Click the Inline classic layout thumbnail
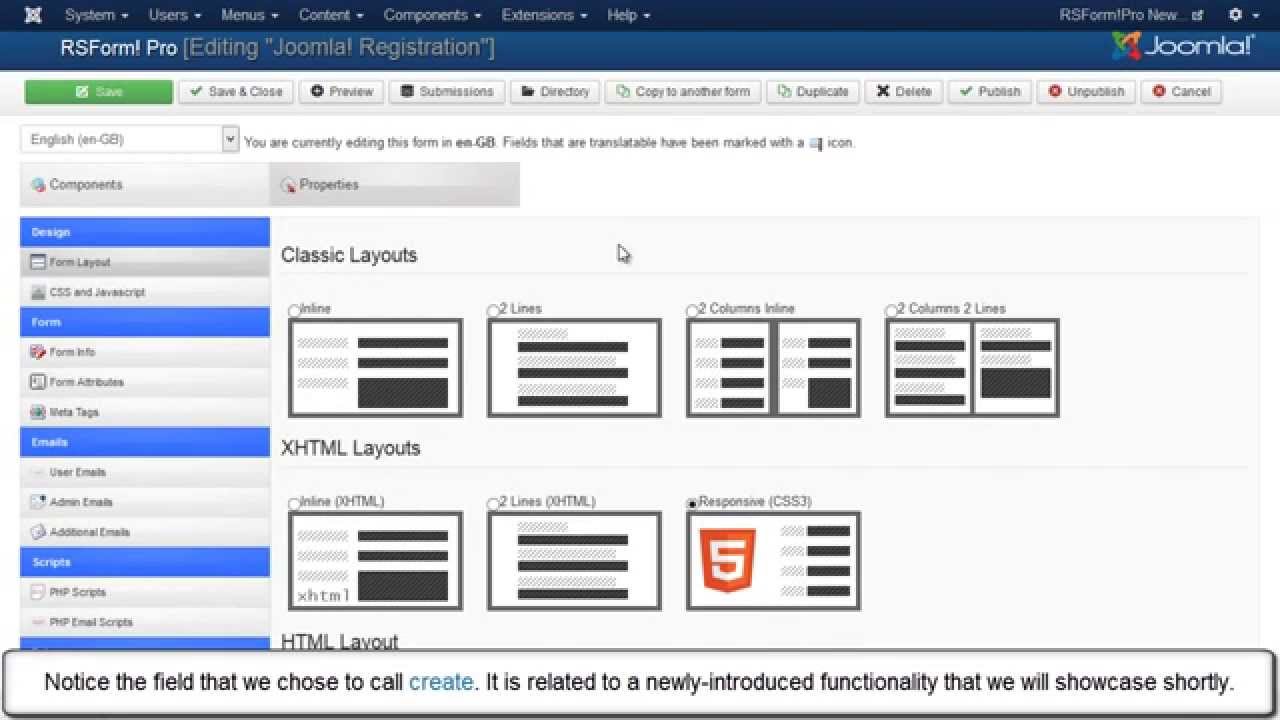Screen dimensions: 1280x720 coord(375,368)
